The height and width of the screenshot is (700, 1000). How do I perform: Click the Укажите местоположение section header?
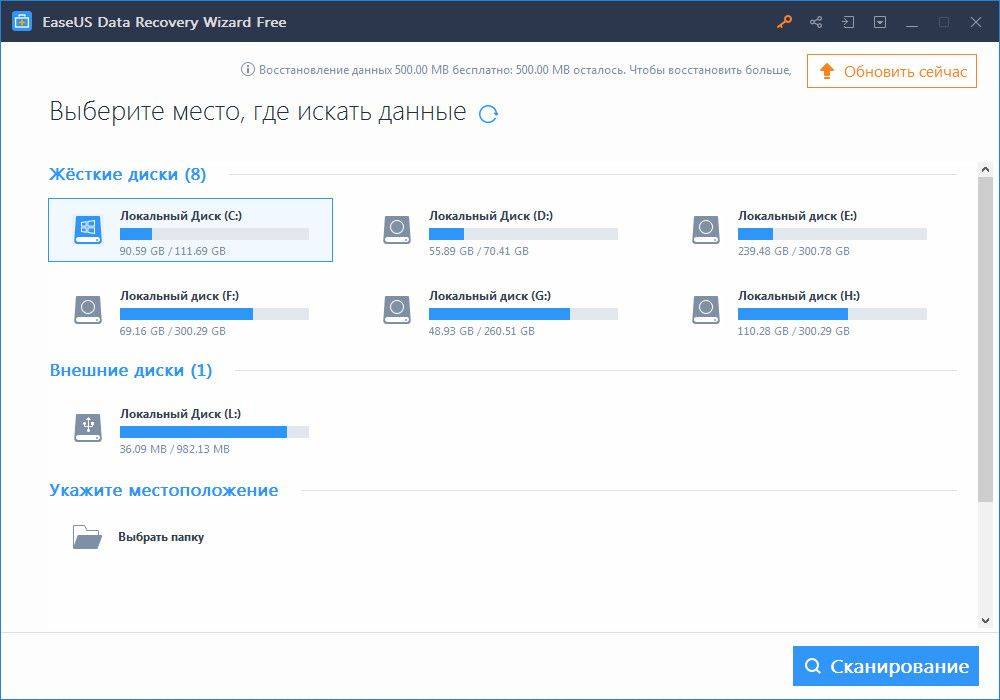(x=164, y=490)
